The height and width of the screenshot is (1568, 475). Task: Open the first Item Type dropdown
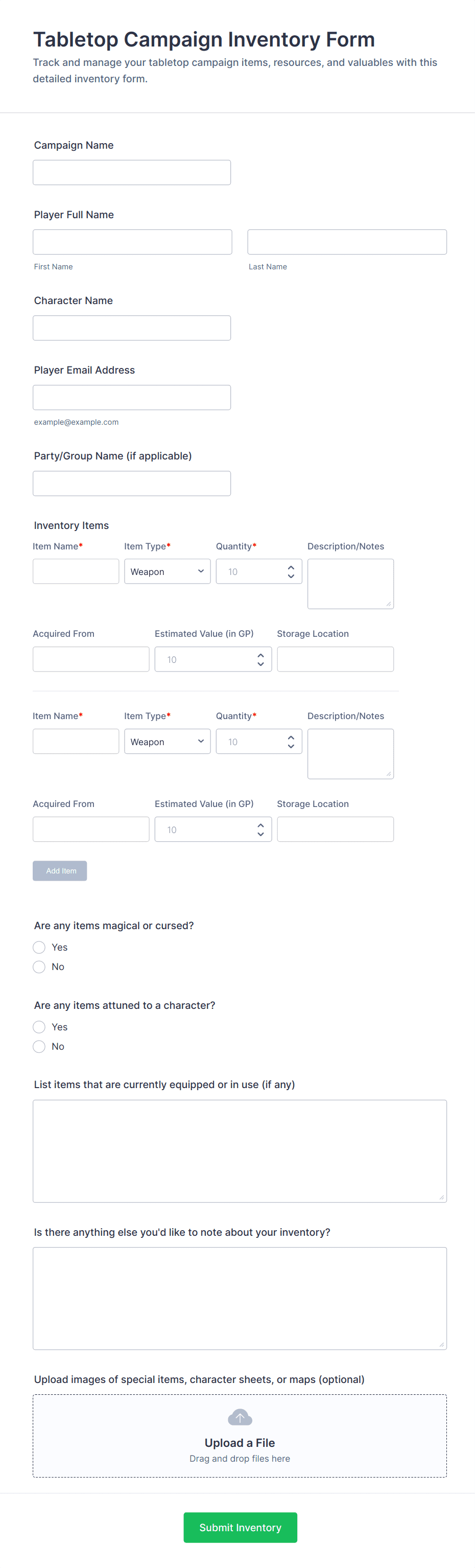[167, 571]
